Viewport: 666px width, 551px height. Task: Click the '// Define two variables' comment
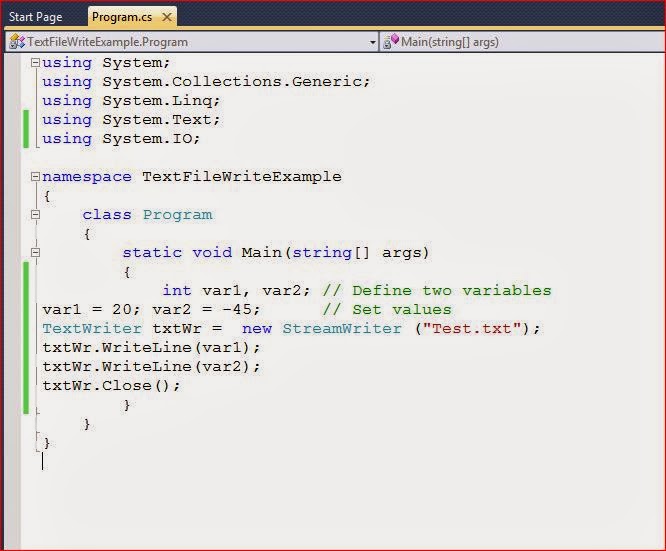(437, 291)
